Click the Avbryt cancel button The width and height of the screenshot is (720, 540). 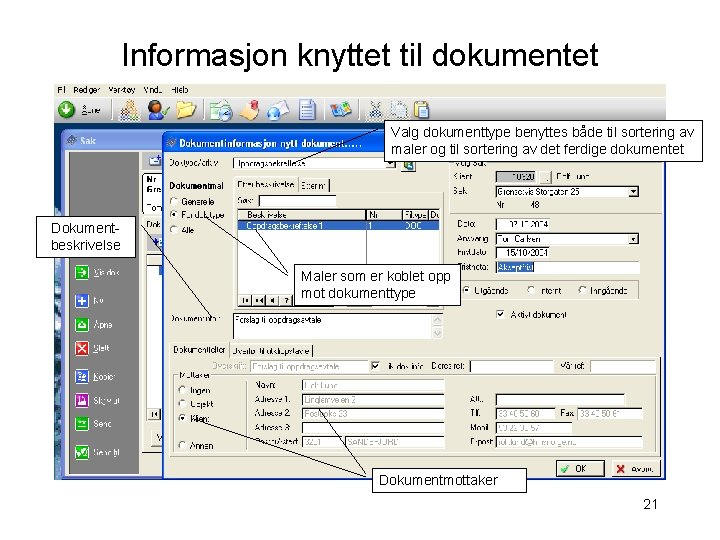coord(636,468)
